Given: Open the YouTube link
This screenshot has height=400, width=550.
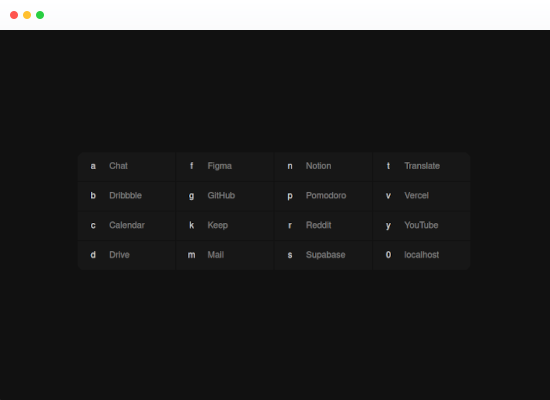Looking at the screenshot, I should tap(422, 226).
